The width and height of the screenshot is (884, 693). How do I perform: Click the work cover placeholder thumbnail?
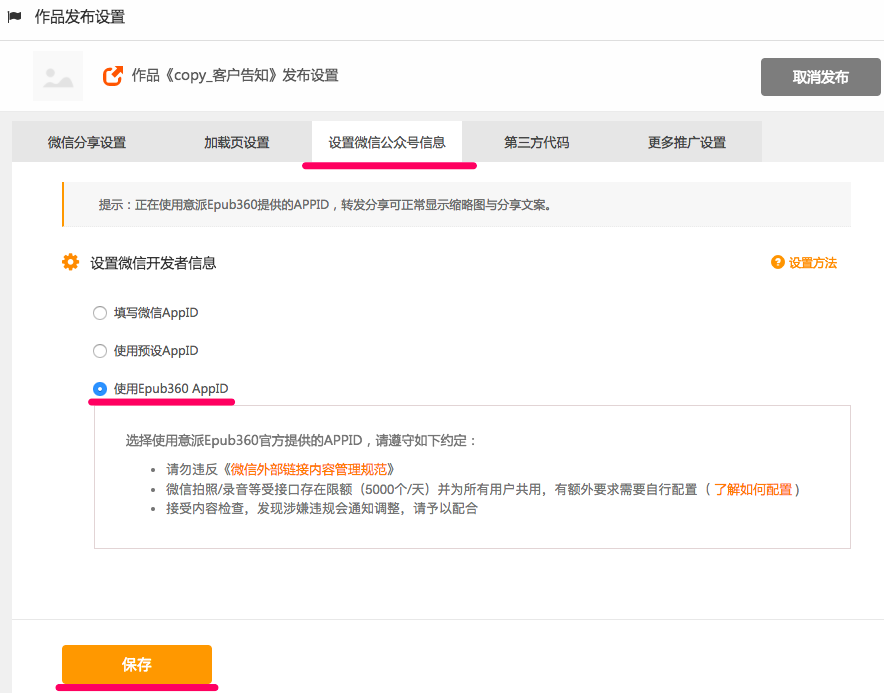(58, 76)
